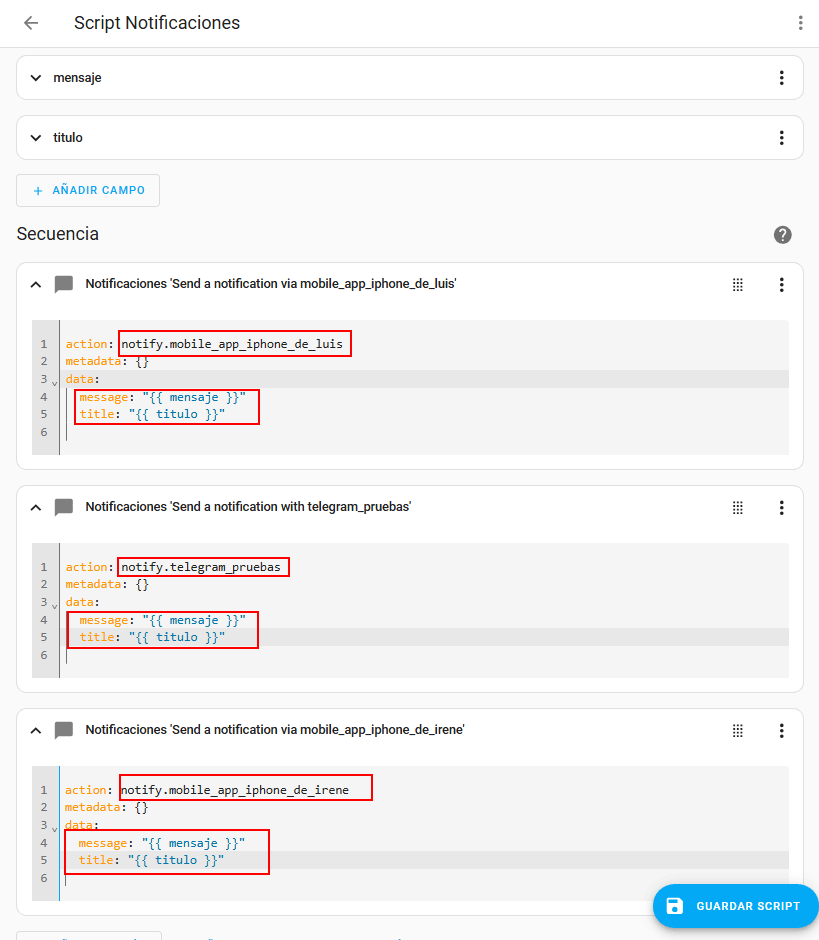The width and height of the screenshot is (819, 940).
Task: Open three-dot menu of iphone_de_luis action
Action: [781, 285]
